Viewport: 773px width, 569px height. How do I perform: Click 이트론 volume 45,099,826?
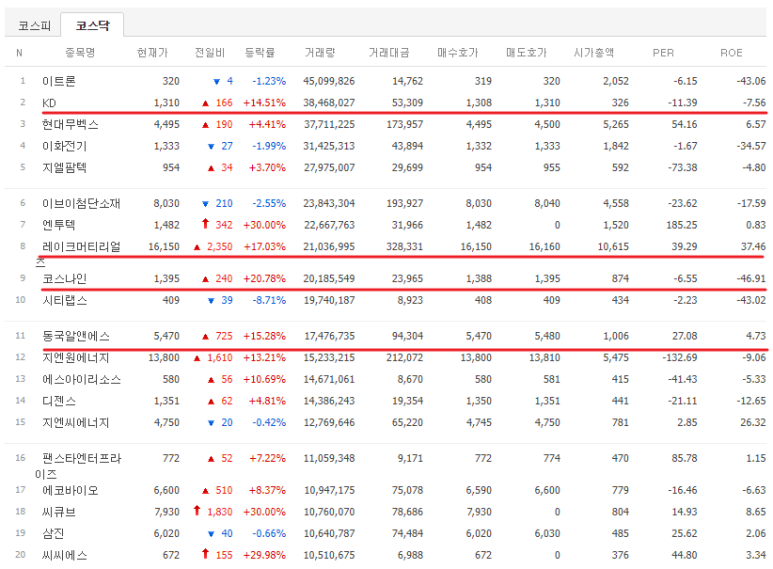tap(329, 81)
